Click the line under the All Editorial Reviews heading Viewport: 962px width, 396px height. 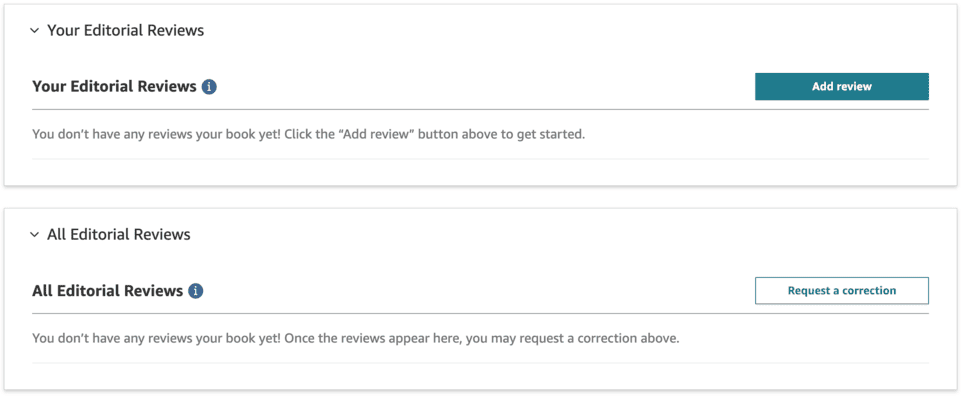480,314
